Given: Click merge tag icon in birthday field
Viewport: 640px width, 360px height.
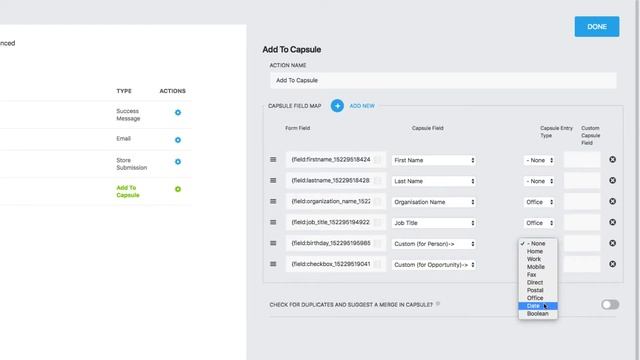Looking at the screenshot, I should [x=378, y=243].
